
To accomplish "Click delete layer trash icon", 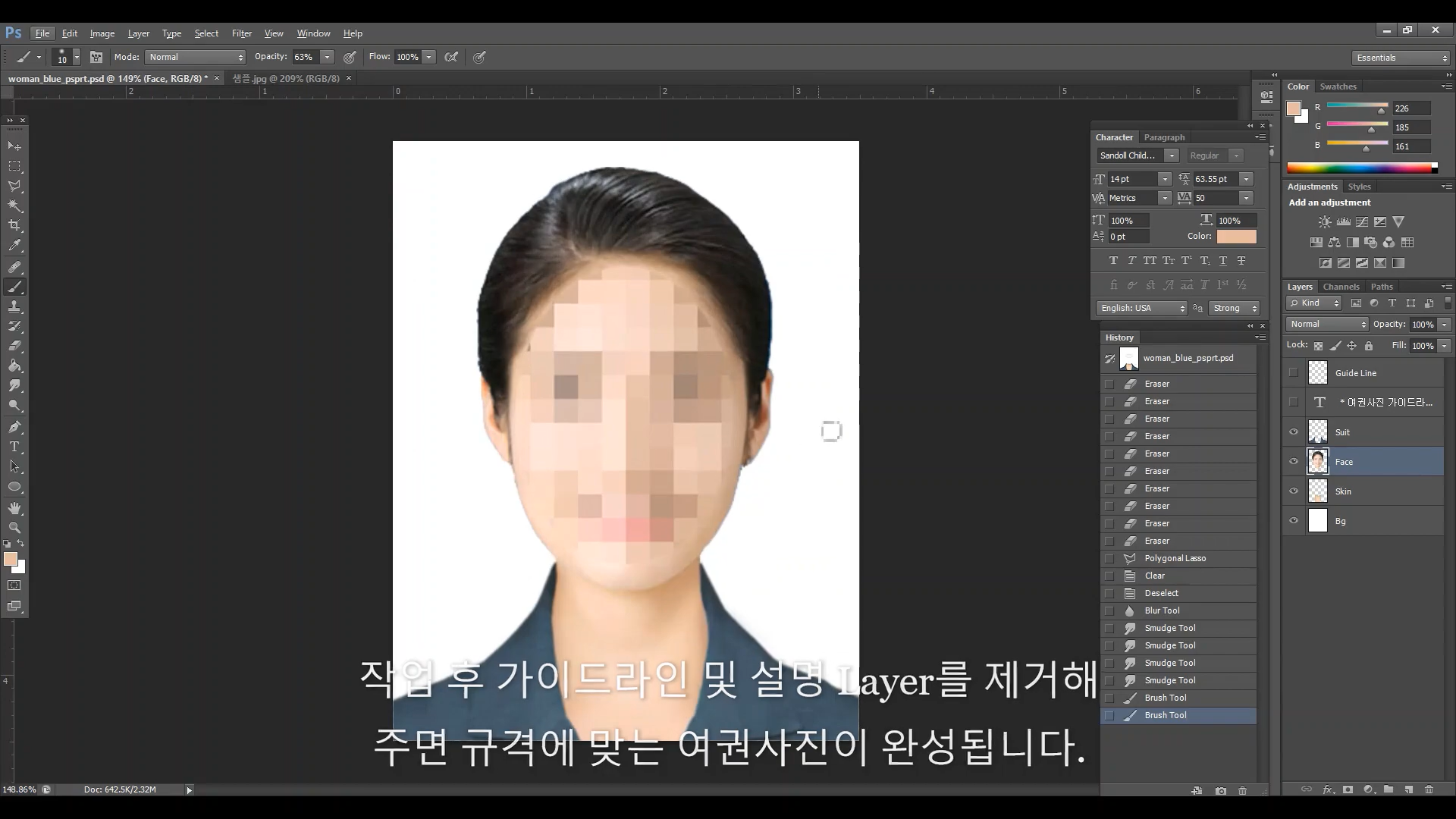I will coord(1429,789).
